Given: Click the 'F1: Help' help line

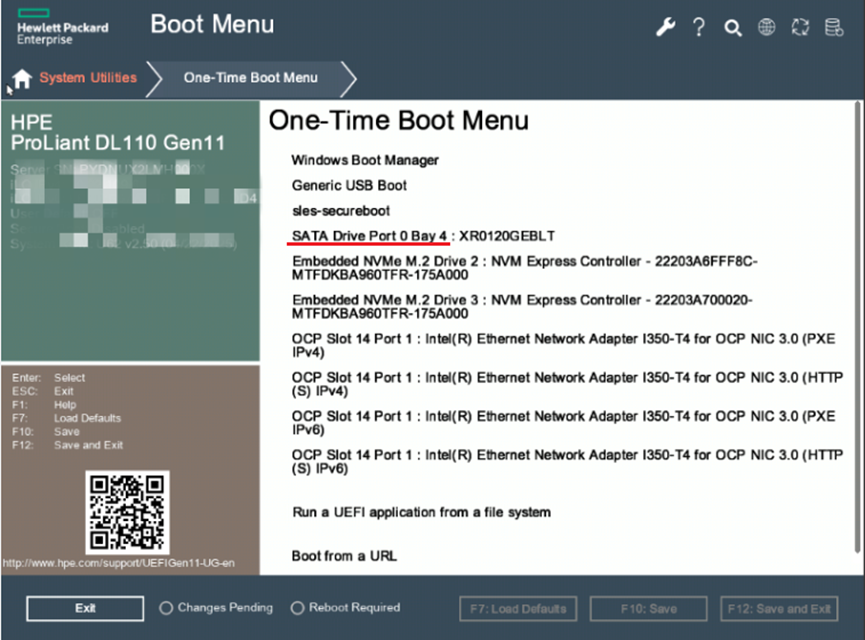Looking at the screenshot, I should (x=44, y=405).
